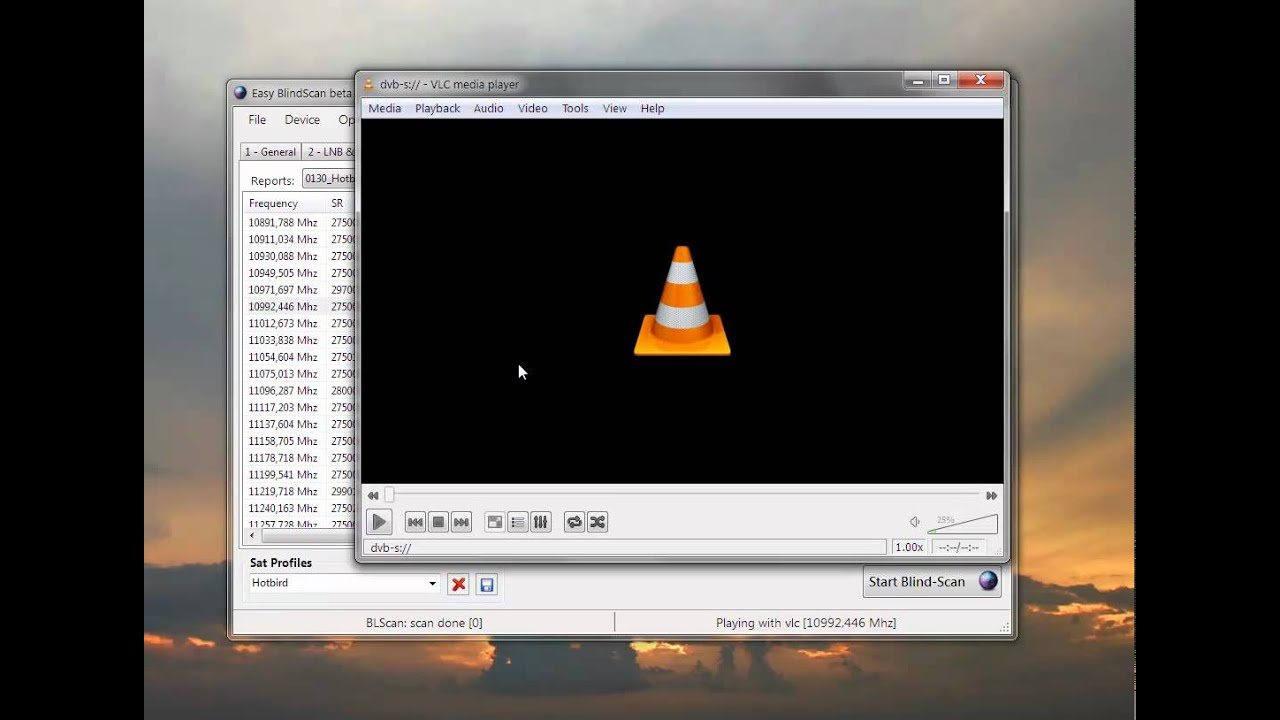Viewport: 1280px width, 720px height.
Task: Select the 11137,604 Mhz row
Action: tap(300, 424)
